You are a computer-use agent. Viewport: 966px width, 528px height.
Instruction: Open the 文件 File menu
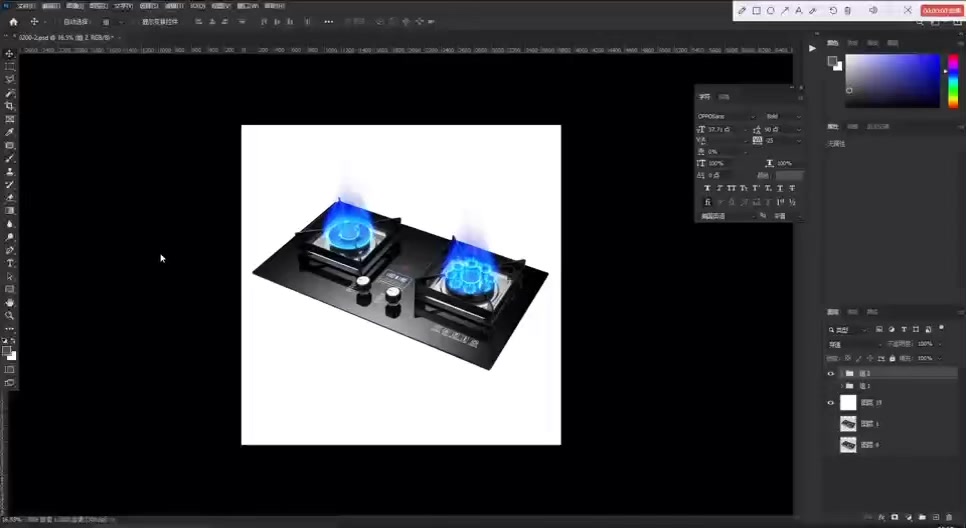[25, 6]
